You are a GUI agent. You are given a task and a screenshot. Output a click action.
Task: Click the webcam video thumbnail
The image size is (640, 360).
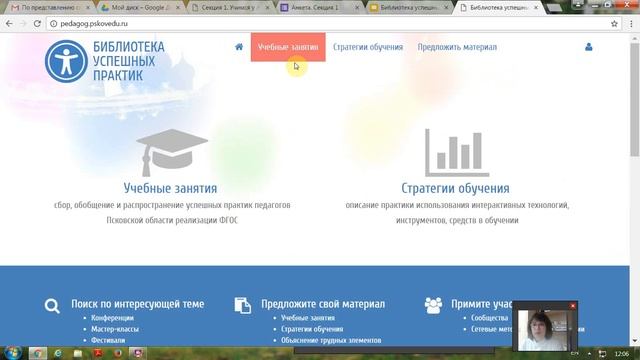(543, 330)
